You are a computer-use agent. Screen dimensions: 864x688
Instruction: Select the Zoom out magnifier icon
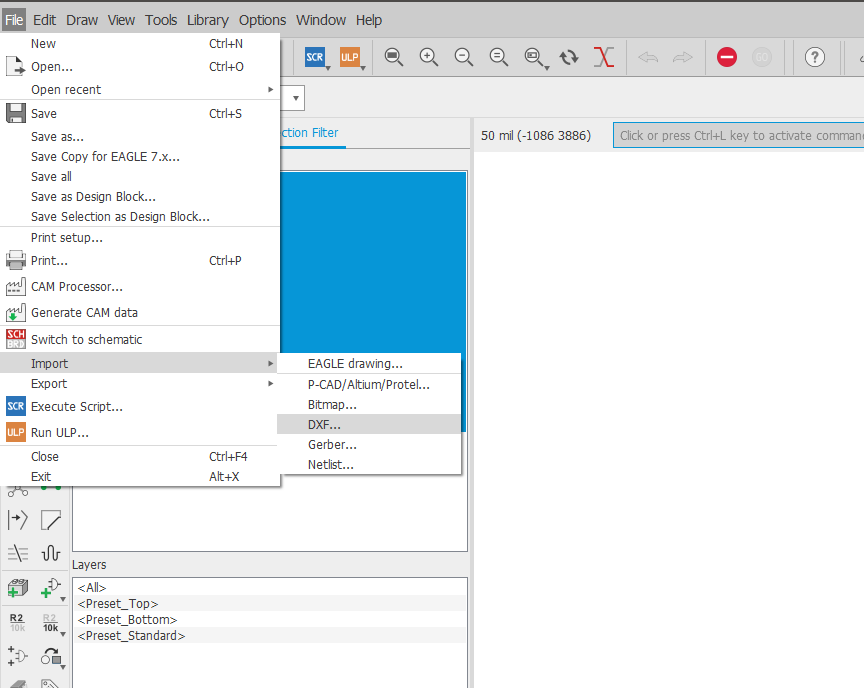pos(463,57)
